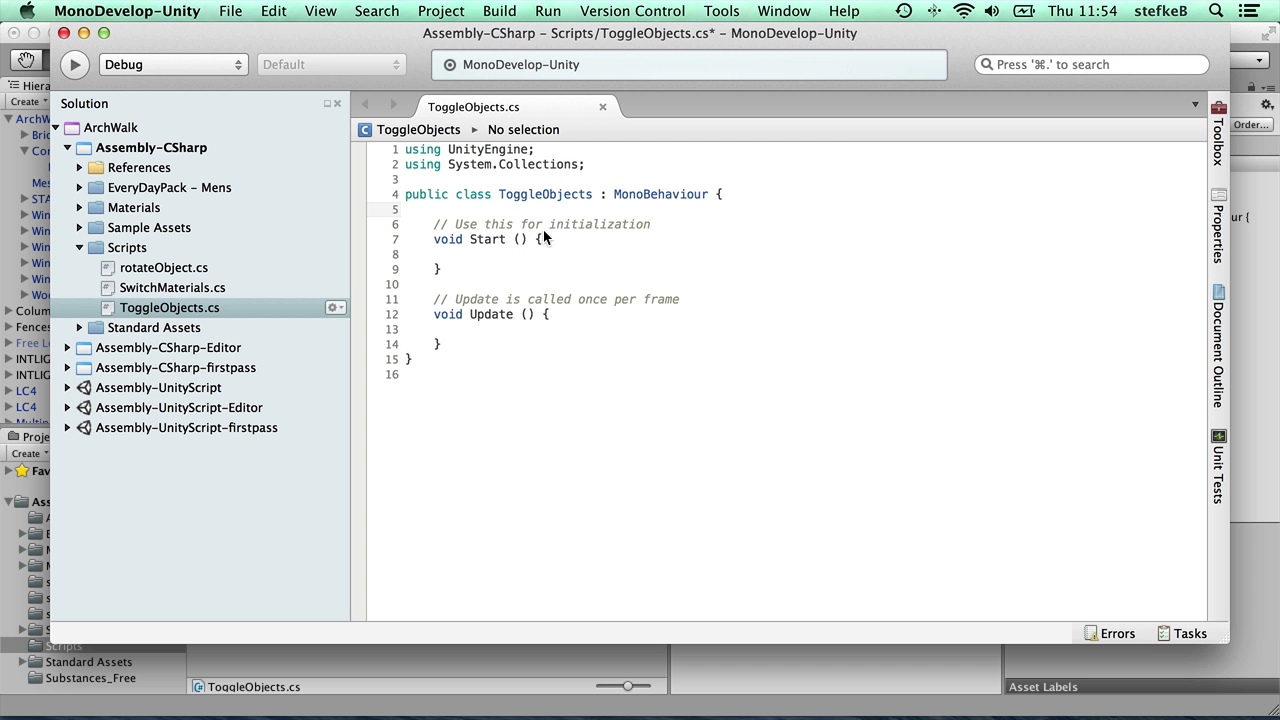Open the Unit Tests side pad

tap(1218, 467)
